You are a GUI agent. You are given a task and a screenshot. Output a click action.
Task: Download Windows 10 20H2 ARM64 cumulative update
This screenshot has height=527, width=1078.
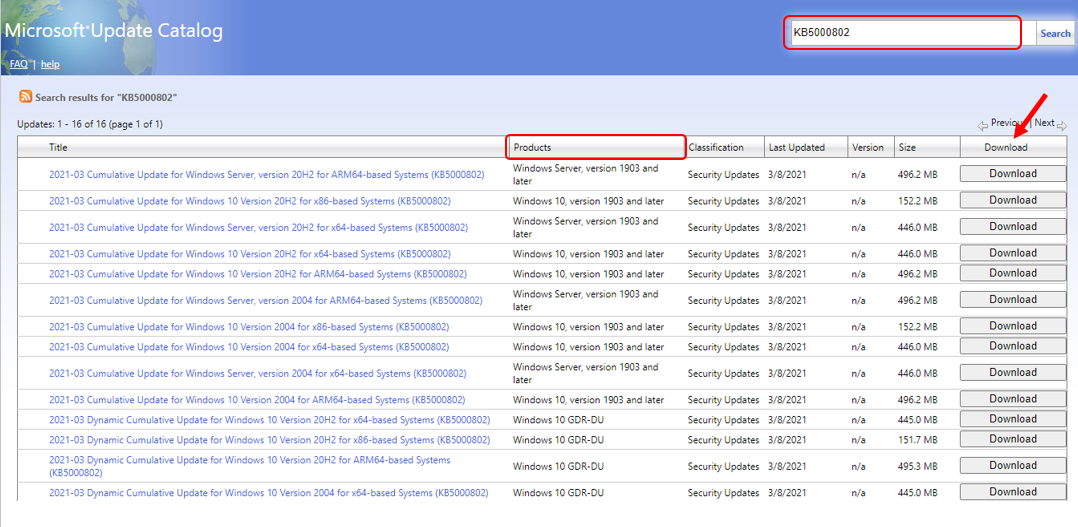[x=1013, y=273]
